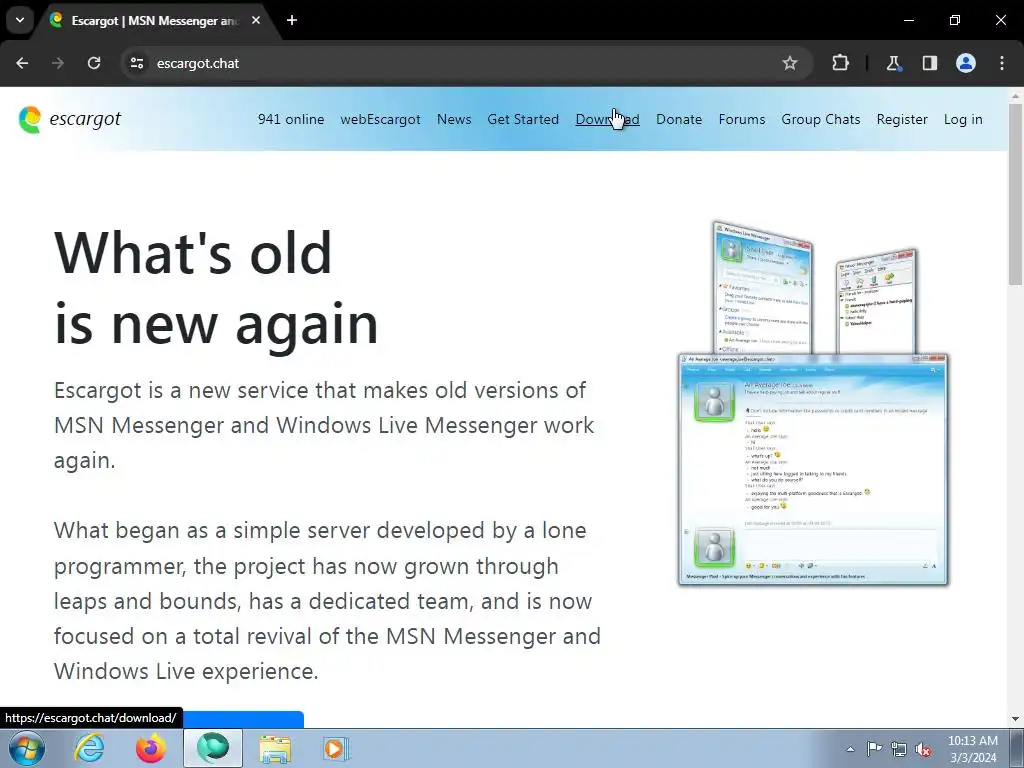This screenshot has width=1024, height=768.
Task: Open the Forums nav link
Action: point(742,120)
